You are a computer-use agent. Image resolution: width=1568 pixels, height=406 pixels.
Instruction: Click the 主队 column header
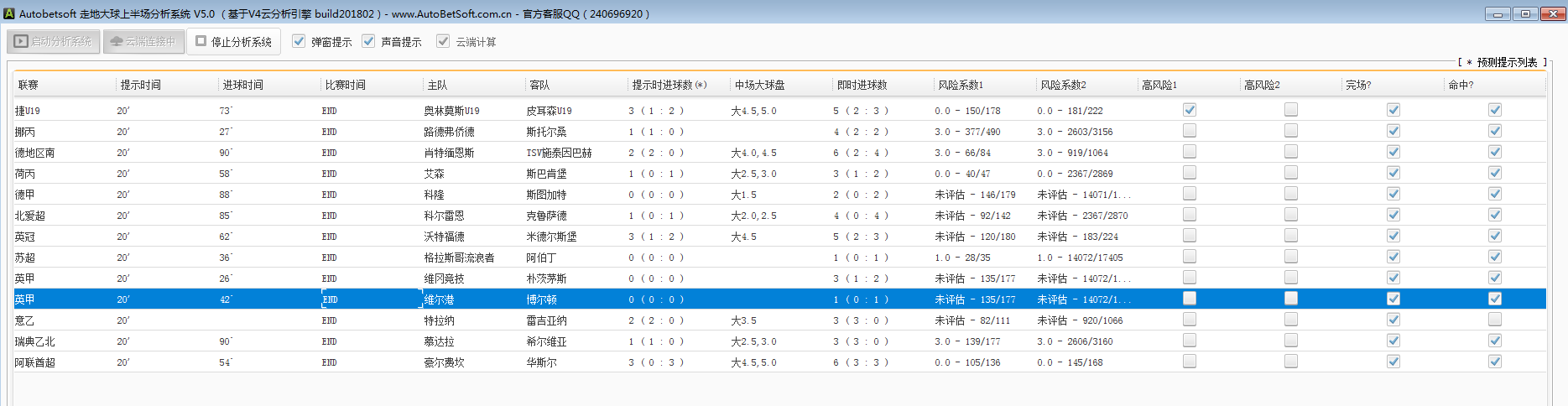(x=437, y=85)
